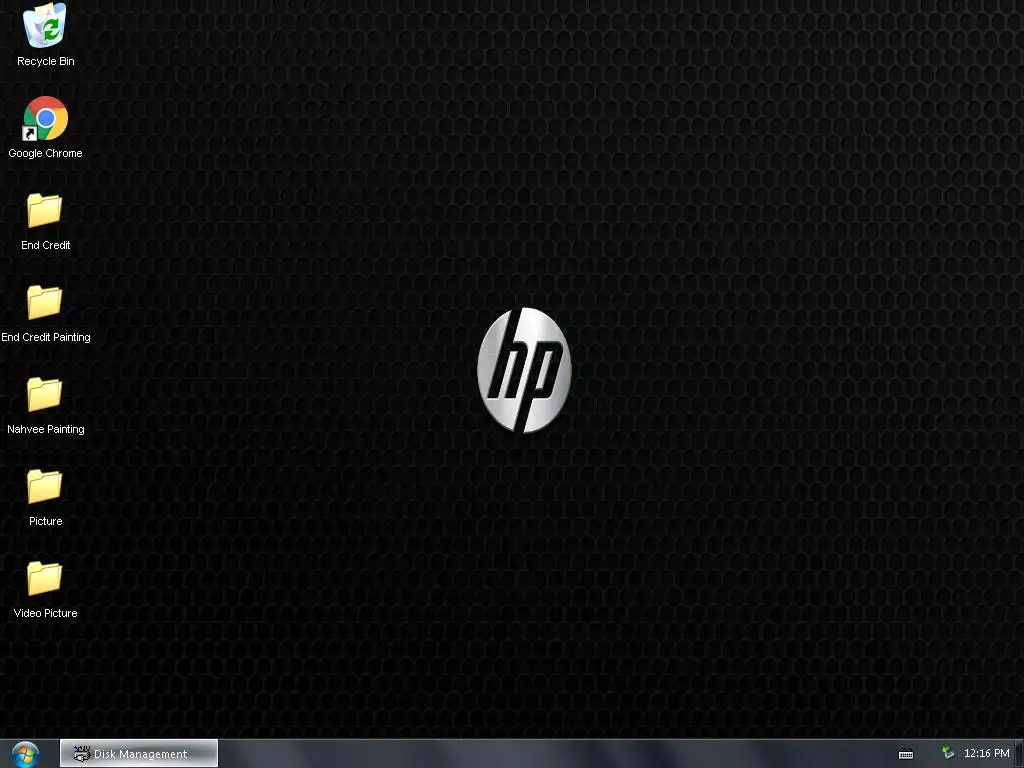Open the Windows Start orb
This screenshot has width=1024, height=768.
(x=25, y=754)
